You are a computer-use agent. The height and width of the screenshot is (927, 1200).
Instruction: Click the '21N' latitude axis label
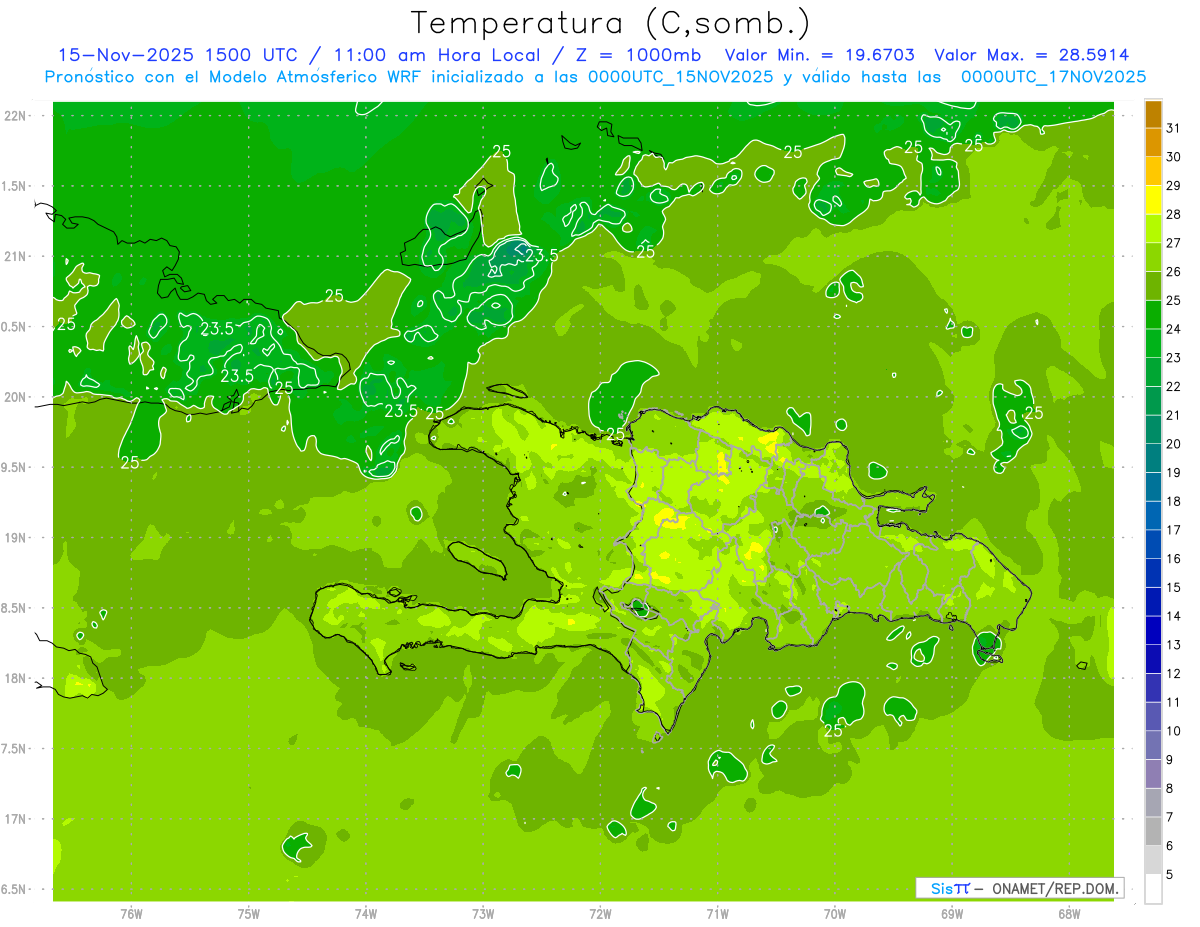[15, 256]
